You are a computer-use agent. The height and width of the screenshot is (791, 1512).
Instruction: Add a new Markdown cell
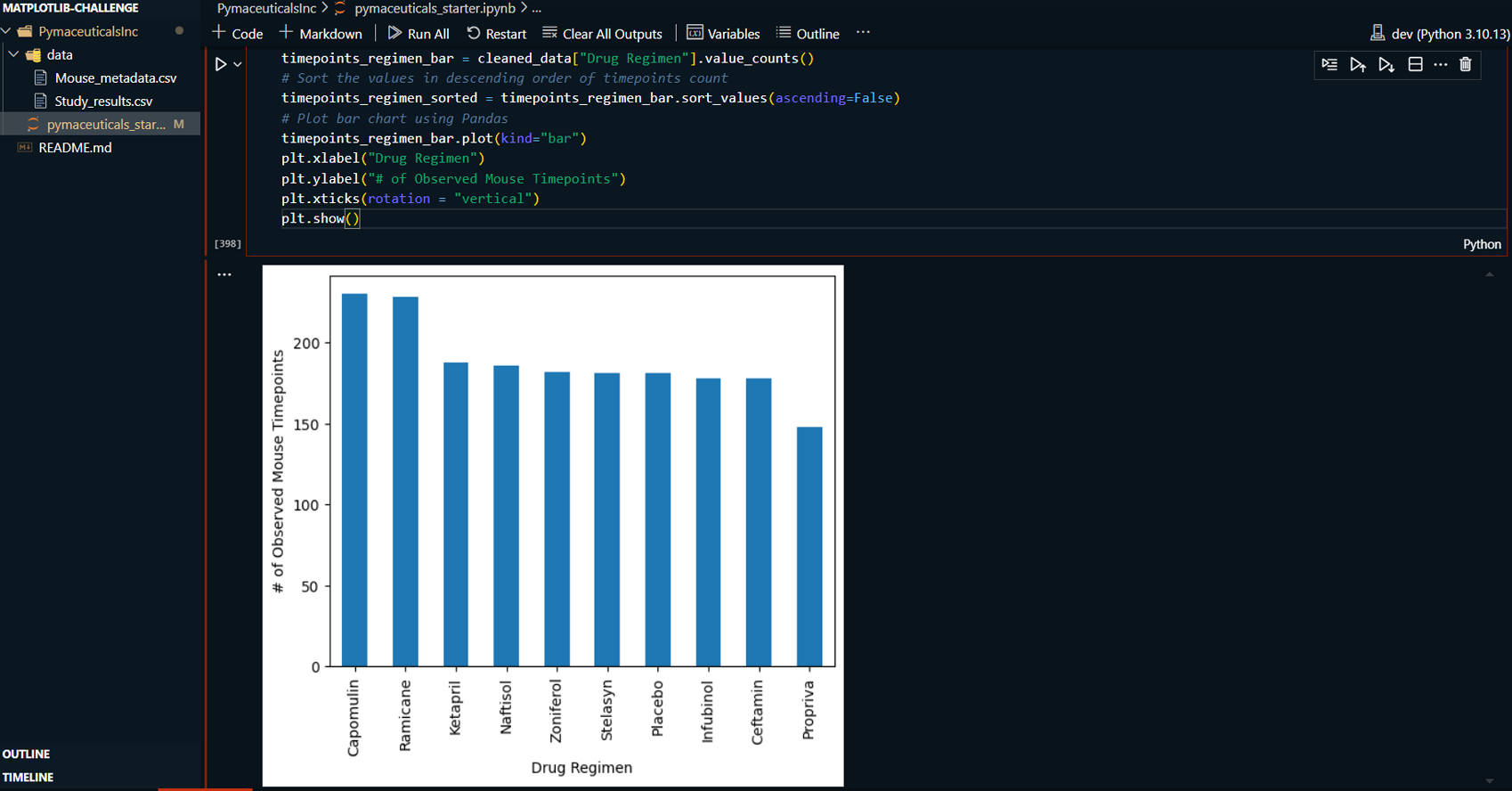point(321,34)
